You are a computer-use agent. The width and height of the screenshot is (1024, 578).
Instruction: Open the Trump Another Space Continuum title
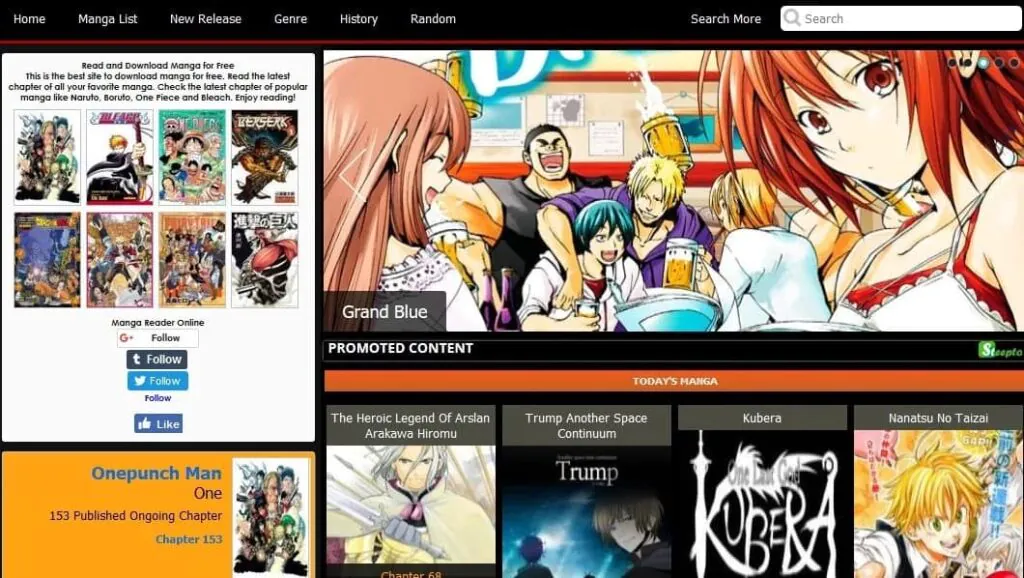tap(586, 426)
